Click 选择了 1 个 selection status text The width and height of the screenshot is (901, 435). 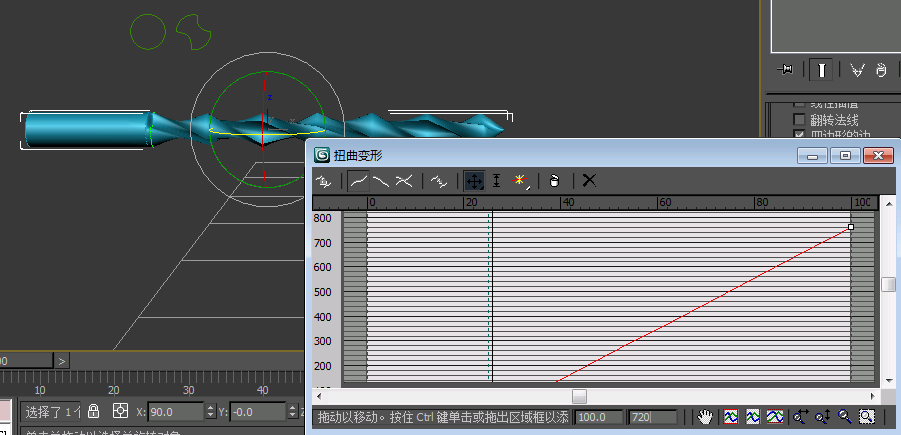point(52,411)
